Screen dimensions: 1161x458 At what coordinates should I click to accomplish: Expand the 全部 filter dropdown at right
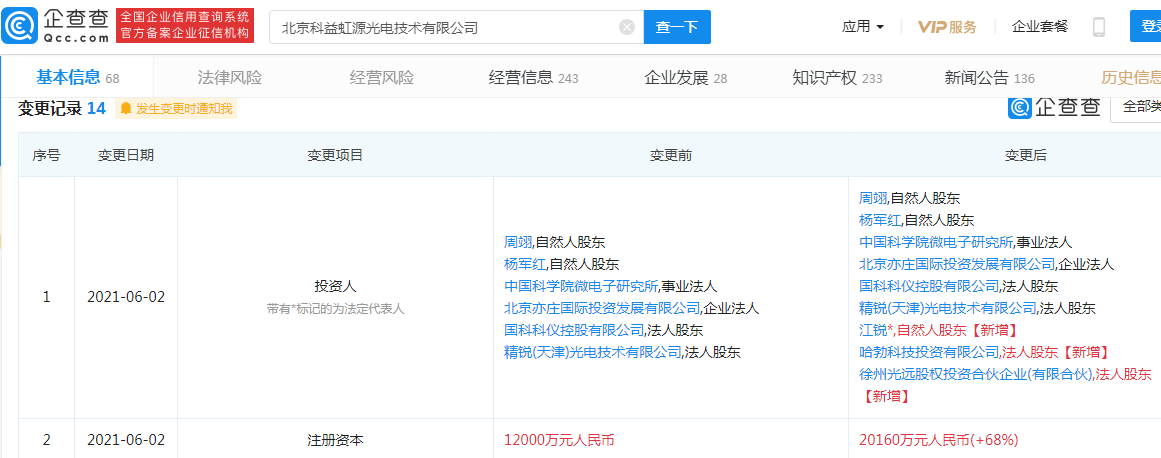point(1138,106)
